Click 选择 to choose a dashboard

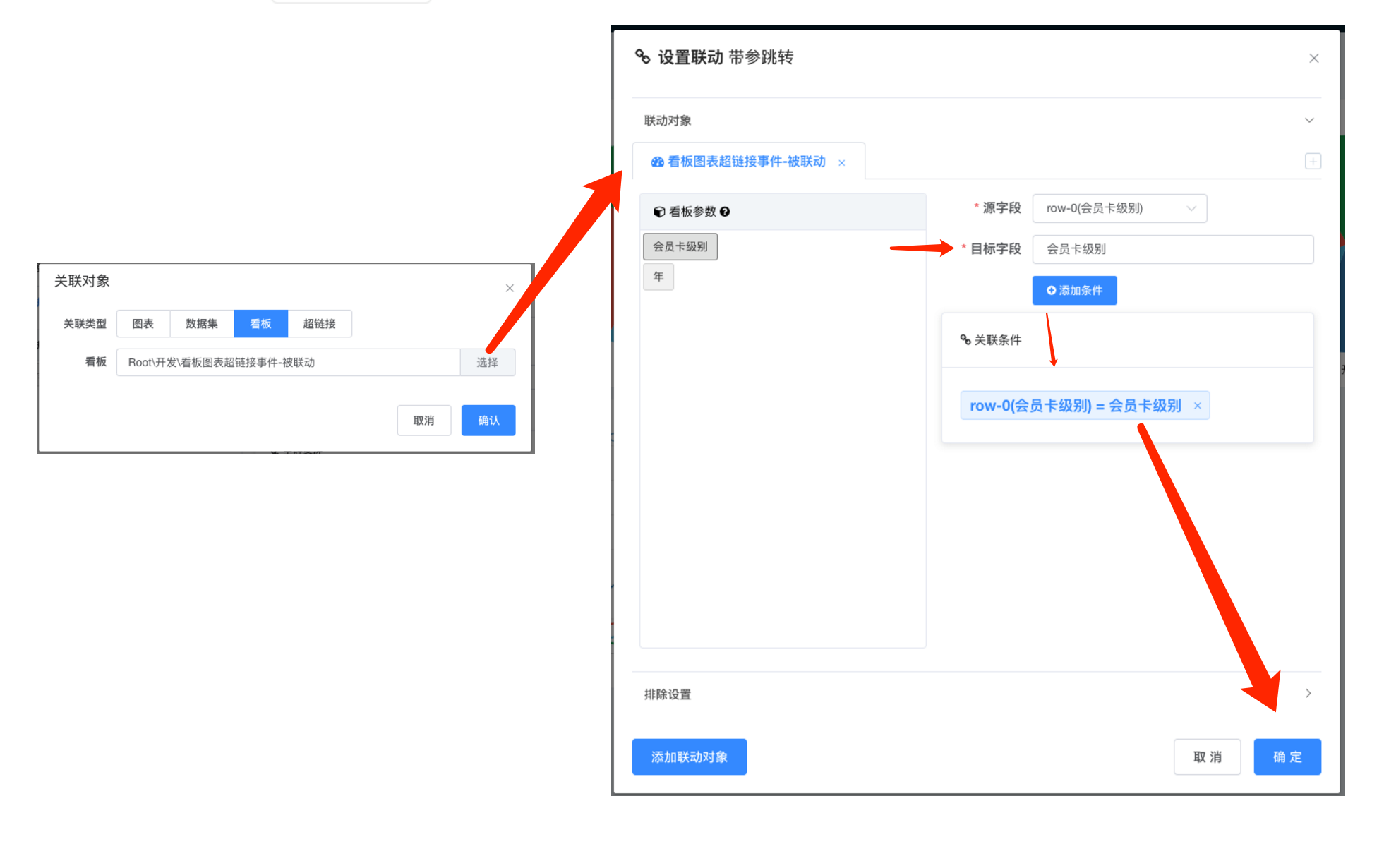click(487, 363)
